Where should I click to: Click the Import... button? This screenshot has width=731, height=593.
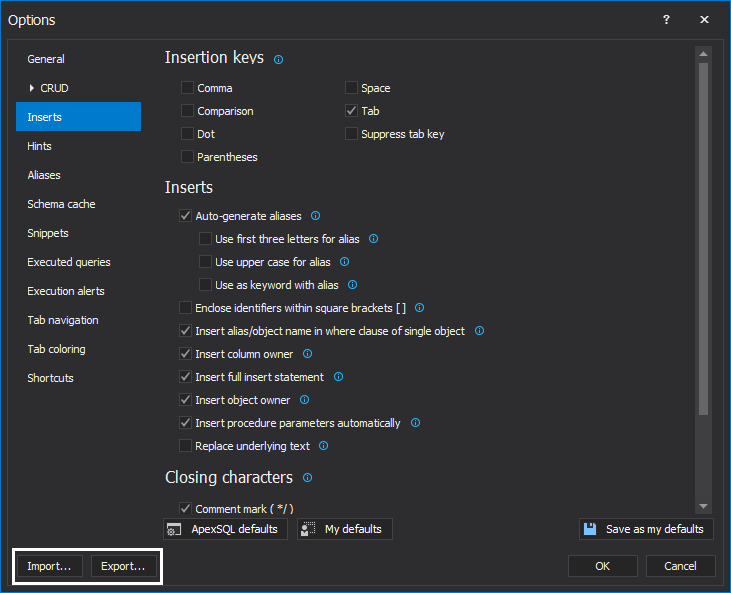tap(49, 566)
